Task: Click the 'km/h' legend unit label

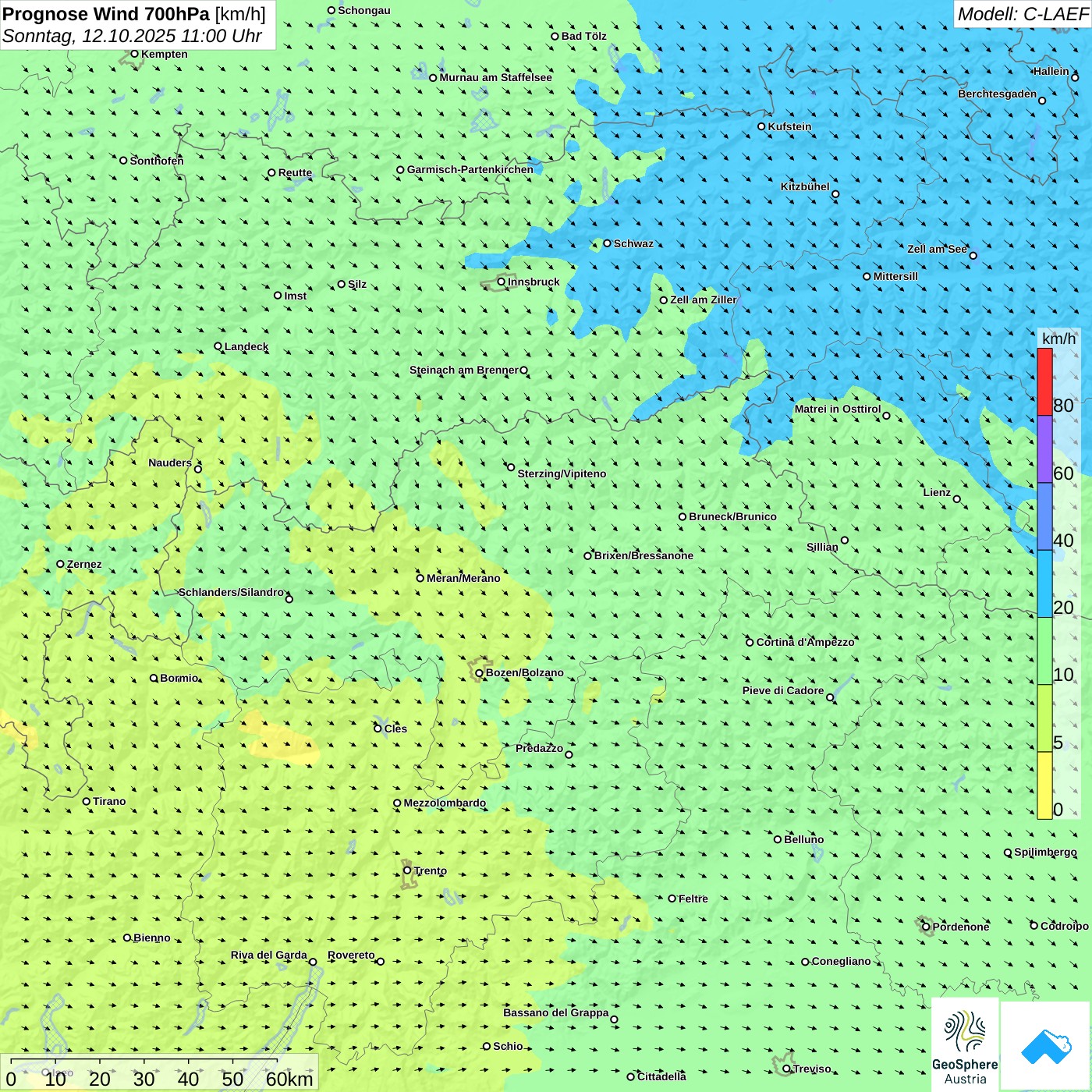Action: (x=1058, y=339)
